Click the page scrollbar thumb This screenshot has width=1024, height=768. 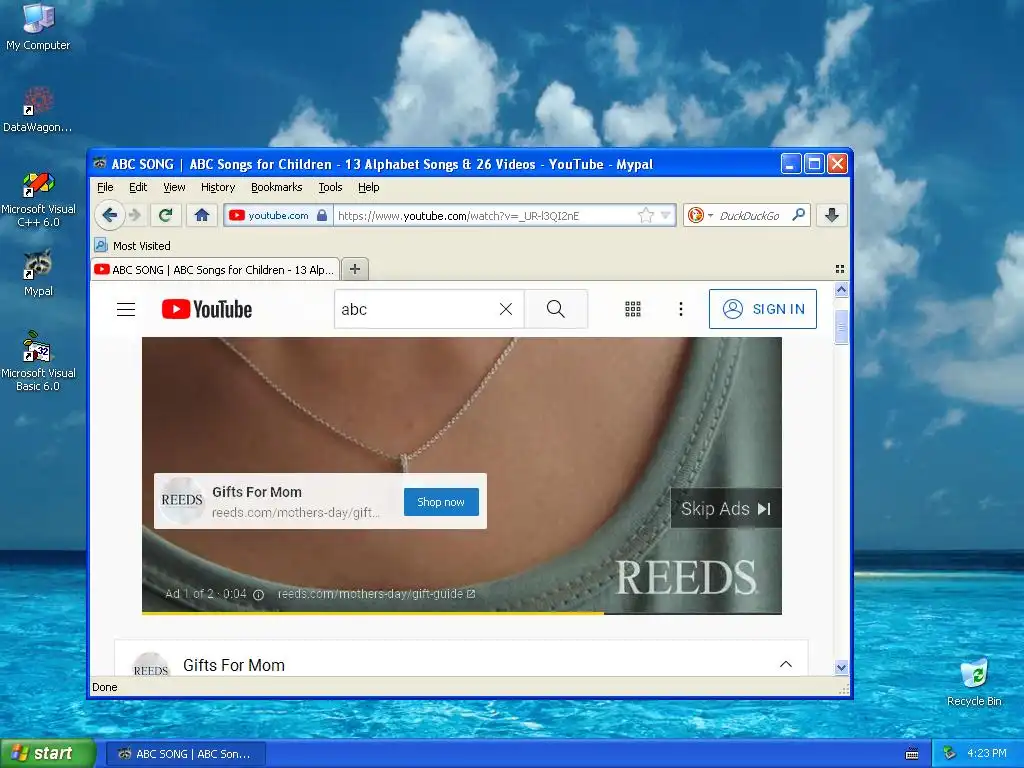pyautogui.click(x=841, y=327)
